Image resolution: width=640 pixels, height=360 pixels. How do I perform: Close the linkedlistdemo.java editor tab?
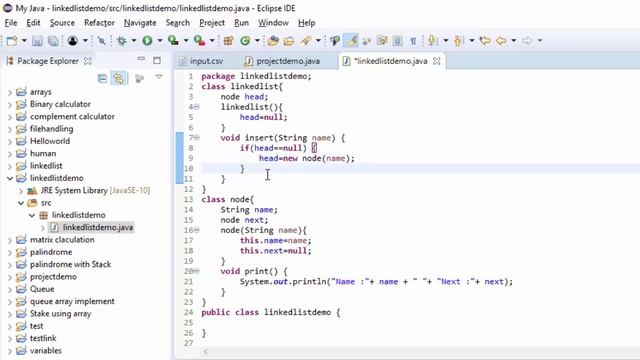tap(437, 61)
